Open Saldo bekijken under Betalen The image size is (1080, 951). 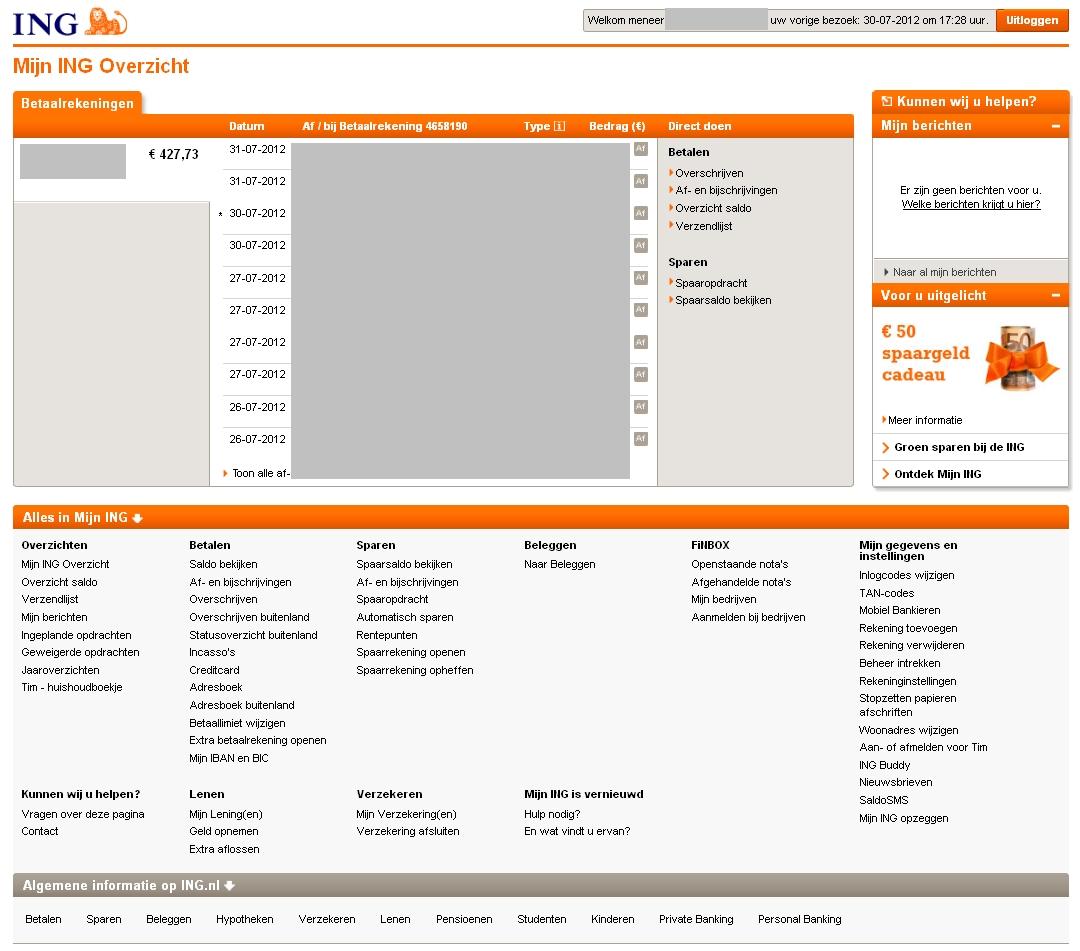pos(223,564)
